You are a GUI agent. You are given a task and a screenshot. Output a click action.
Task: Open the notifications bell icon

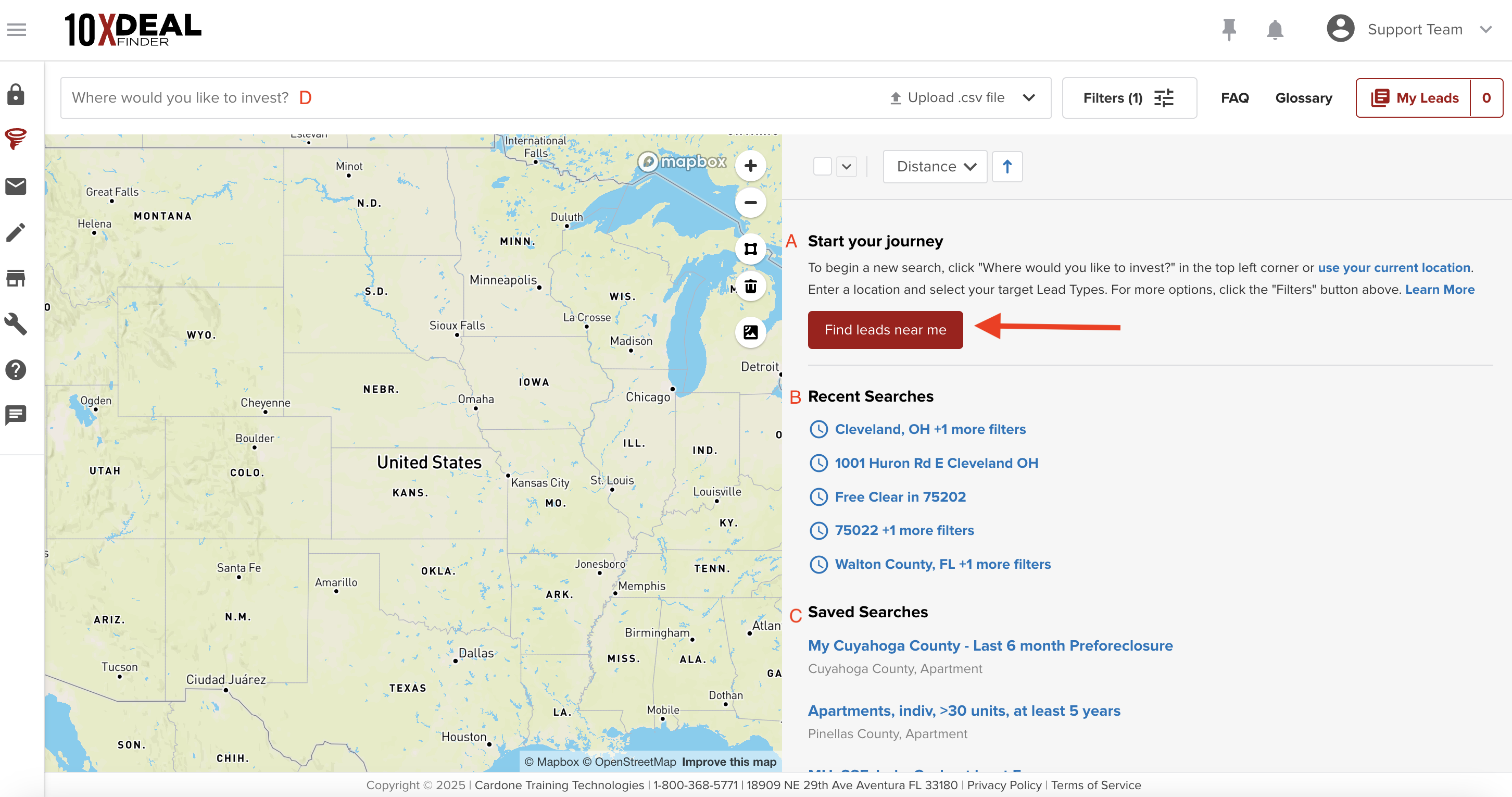click(1274, 29)
